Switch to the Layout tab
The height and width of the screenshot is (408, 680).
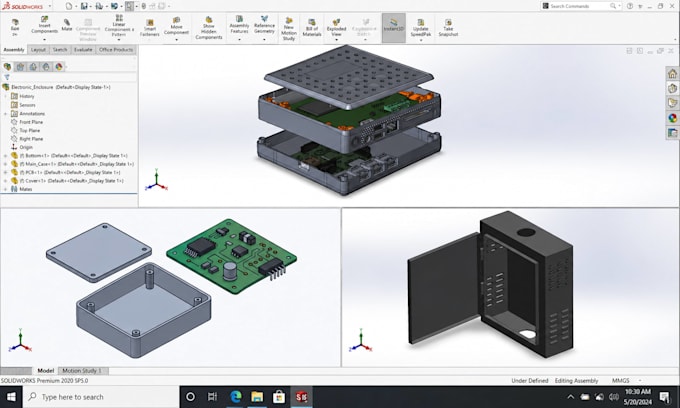[38, 49]
